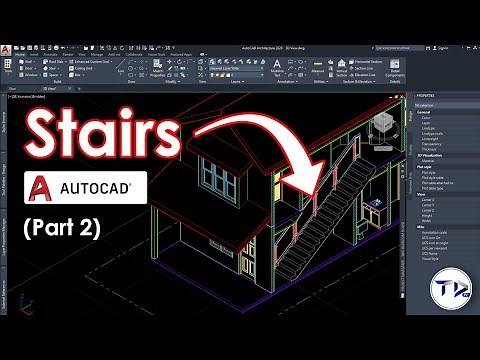Screen dimensions: 480x360
Task: Select the Measure utility tool
Action: click(x=318, y=67)
